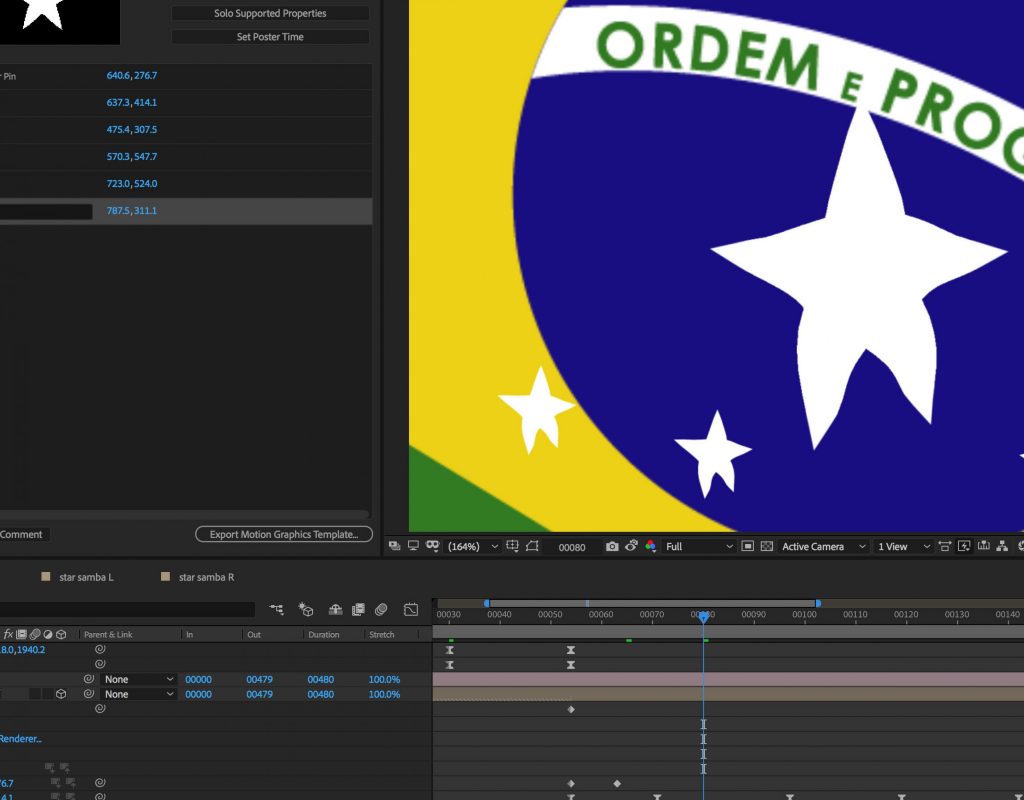
Task: Toggle the Draft 3D button in timeline
Action: pyautogui.click(x=306, y=609)
